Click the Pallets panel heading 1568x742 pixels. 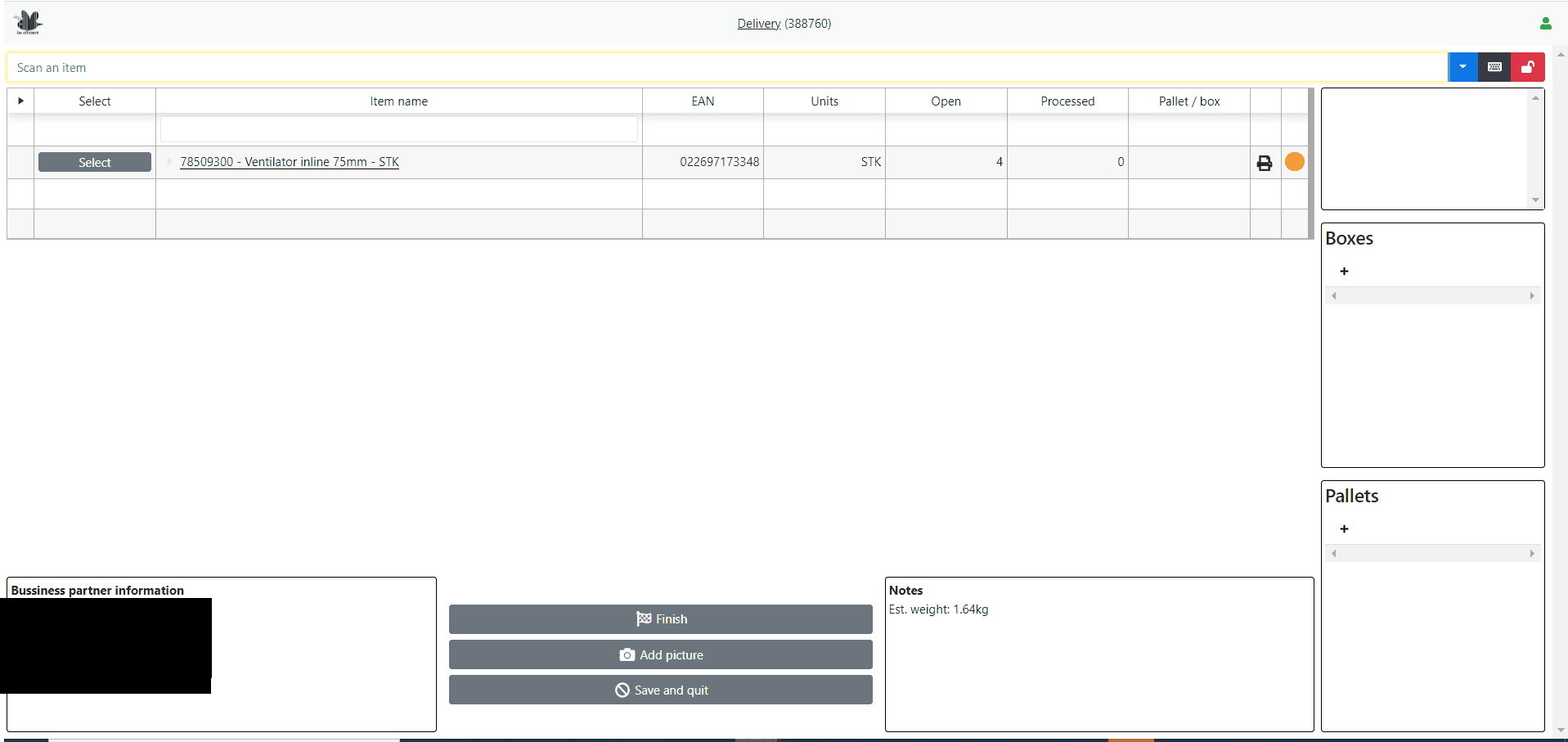click(x=1351, y=497)
